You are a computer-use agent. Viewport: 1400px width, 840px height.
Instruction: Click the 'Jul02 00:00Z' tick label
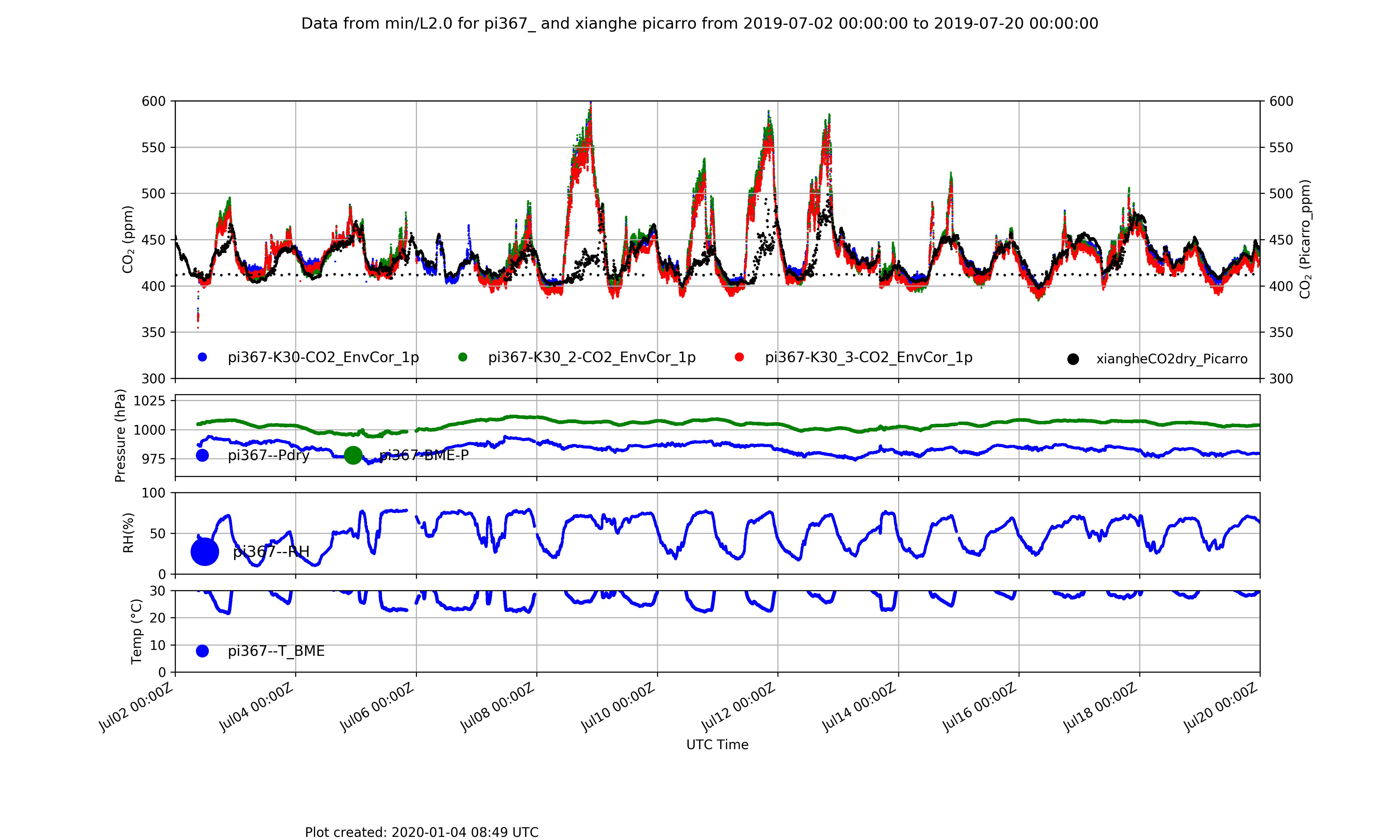(136, 707)
